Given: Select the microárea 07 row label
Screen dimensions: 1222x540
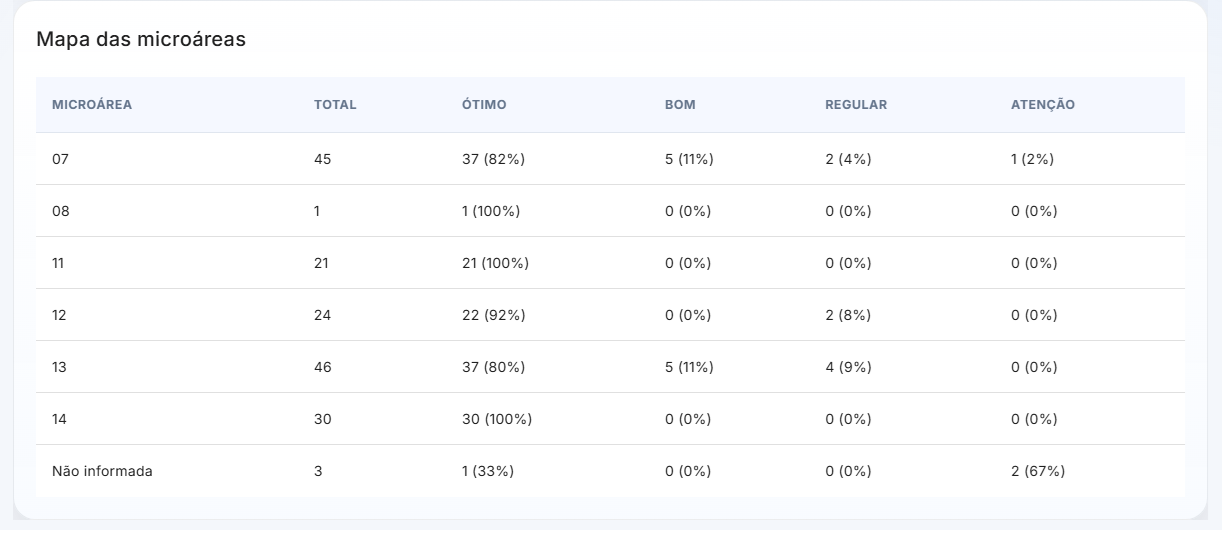Looking at the screenshot, I should tap(61, 159).
